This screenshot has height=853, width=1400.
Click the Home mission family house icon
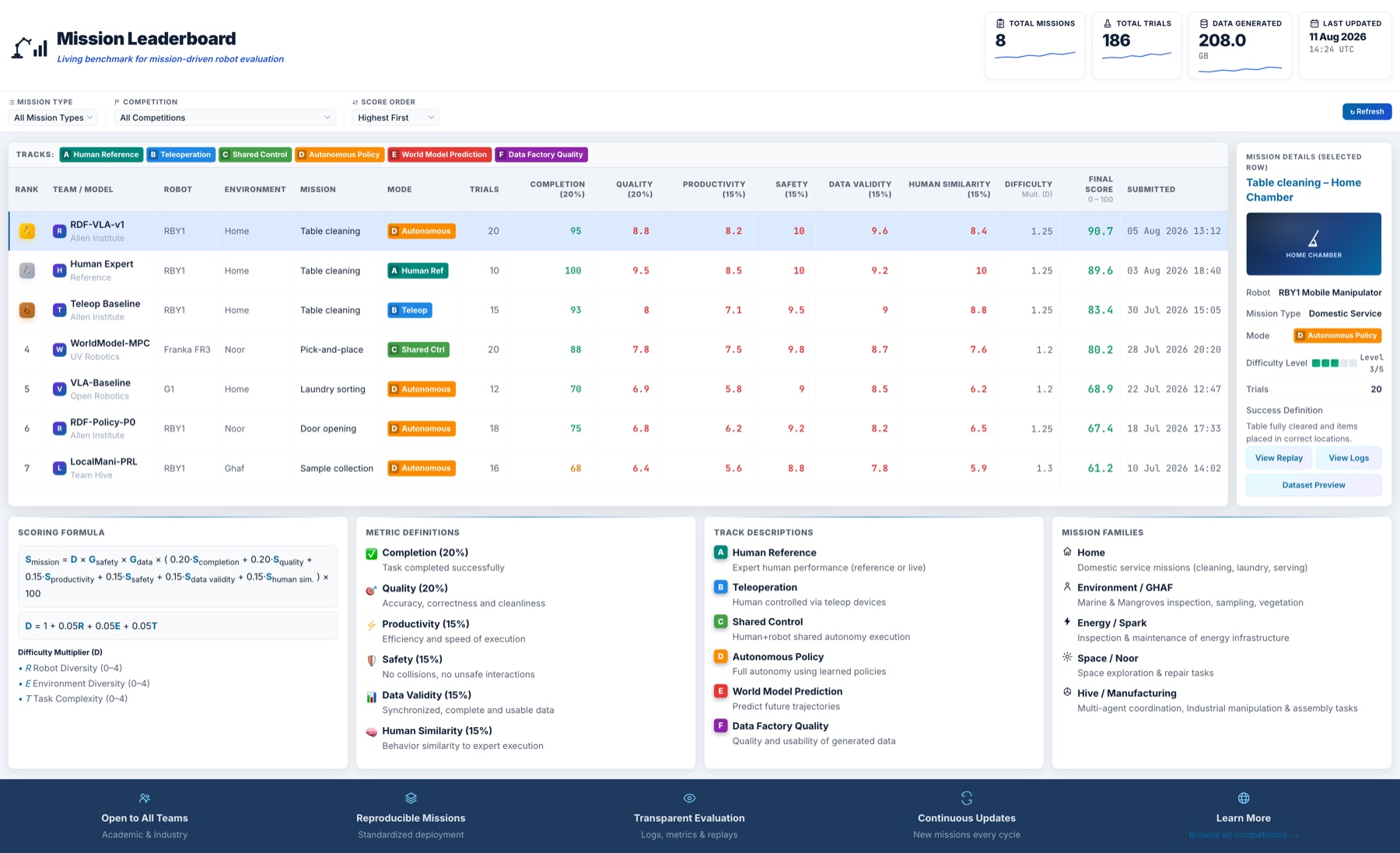[x=1067, y=551]
